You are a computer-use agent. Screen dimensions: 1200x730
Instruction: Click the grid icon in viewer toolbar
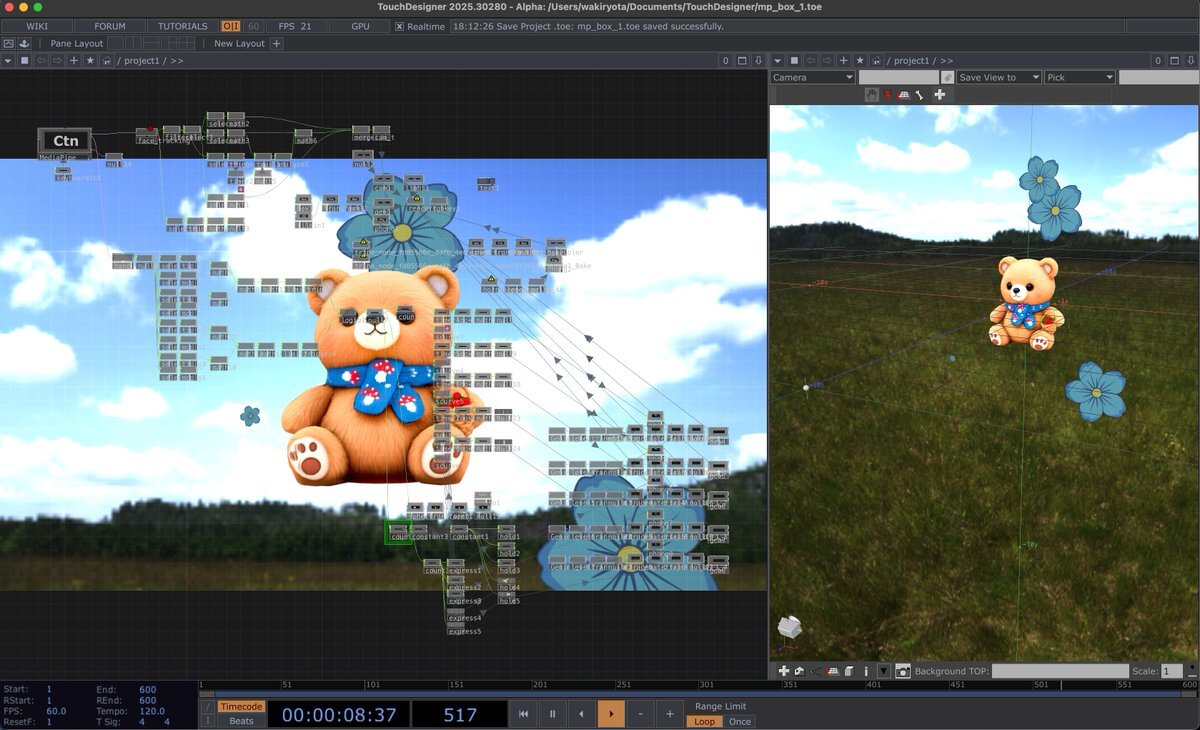pos(903,95)
